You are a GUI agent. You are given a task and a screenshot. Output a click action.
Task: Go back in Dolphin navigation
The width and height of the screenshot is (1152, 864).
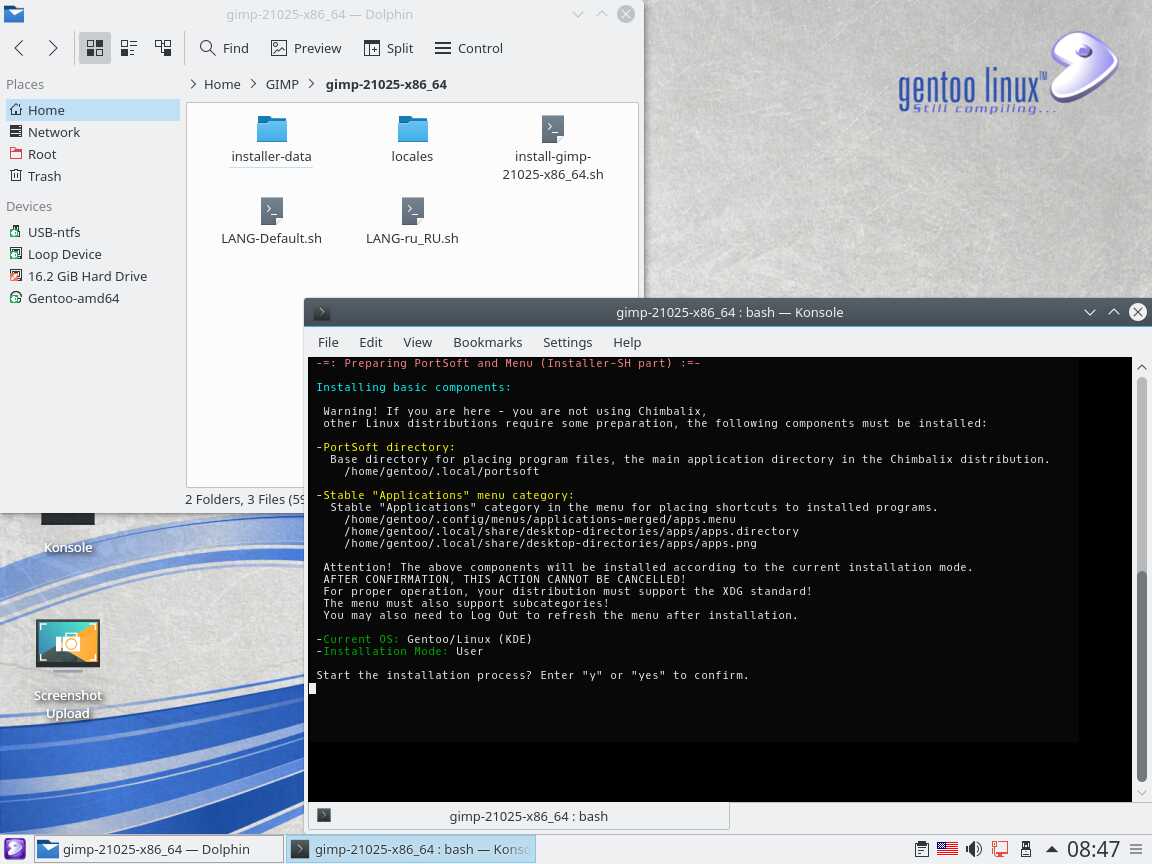[x=20, y=48]
